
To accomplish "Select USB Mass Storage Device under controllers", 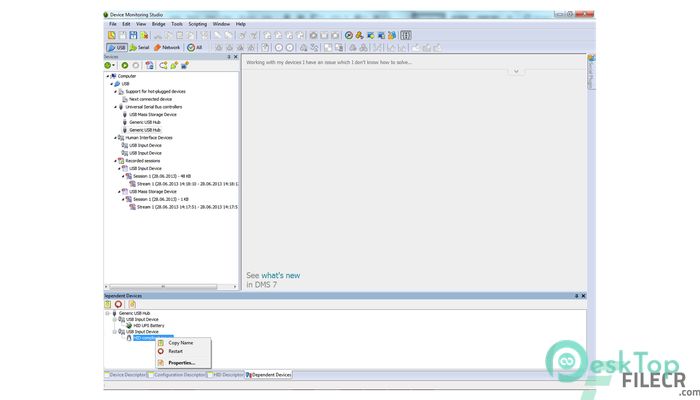I will click(x=153, y=115).
